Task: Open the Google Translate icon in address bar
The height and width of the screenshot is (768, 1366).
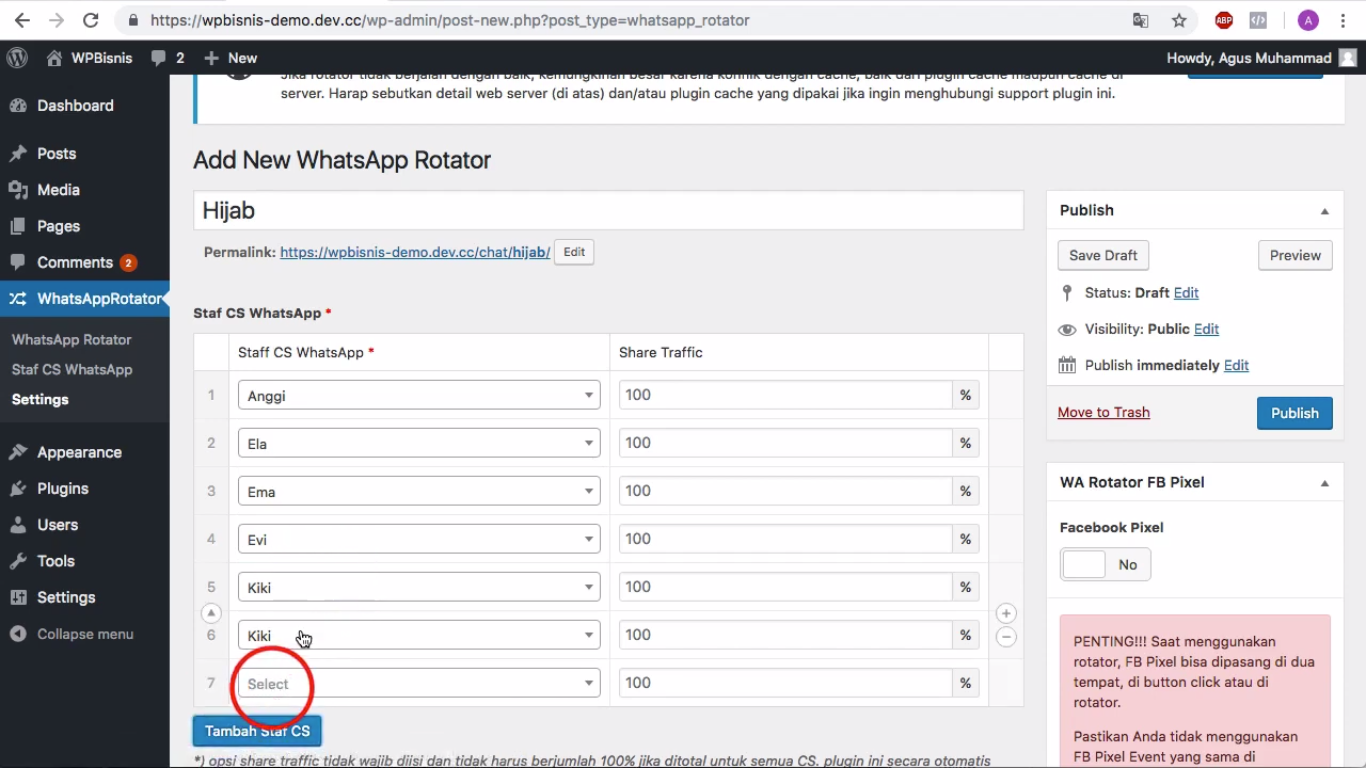Action: pos(1140,20)
